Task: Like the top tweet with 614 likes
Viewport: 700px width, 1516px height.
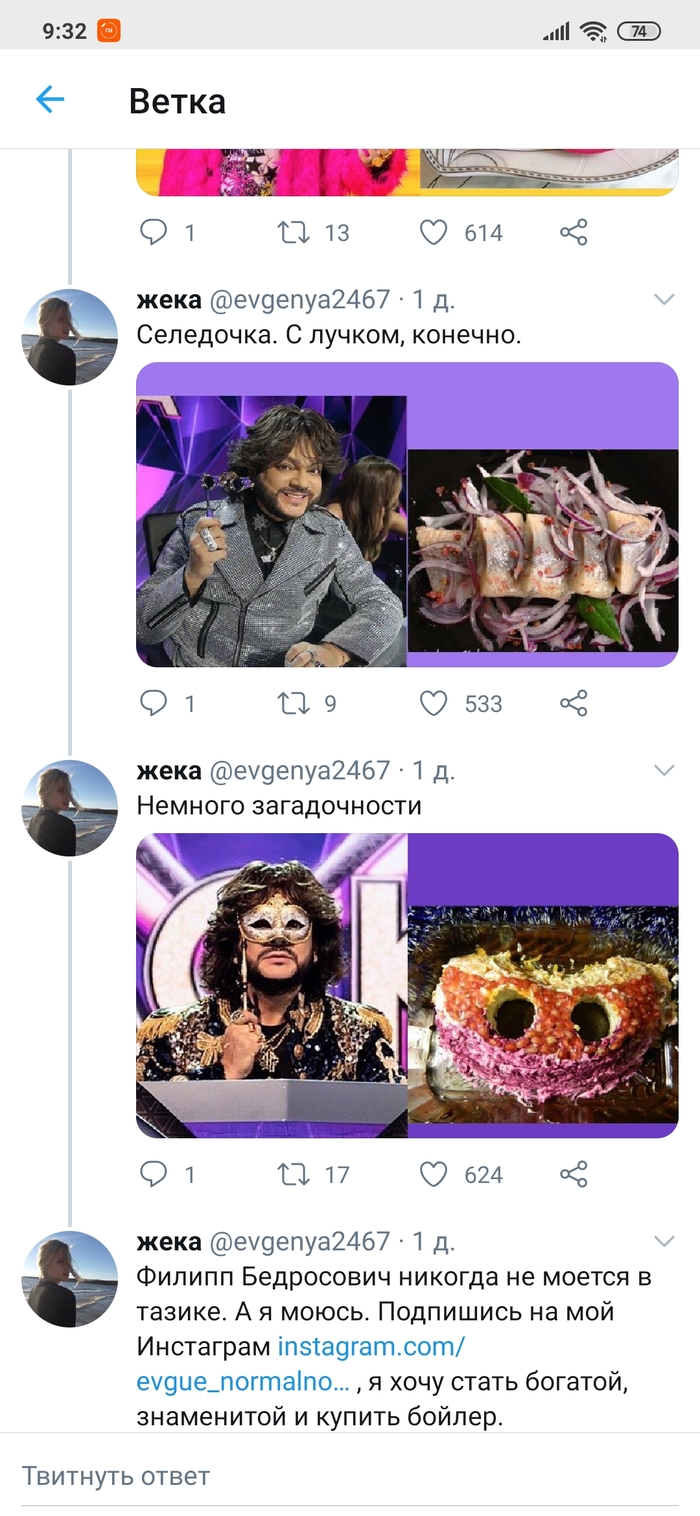Action: pyautogui.click(x=433, y=233)
